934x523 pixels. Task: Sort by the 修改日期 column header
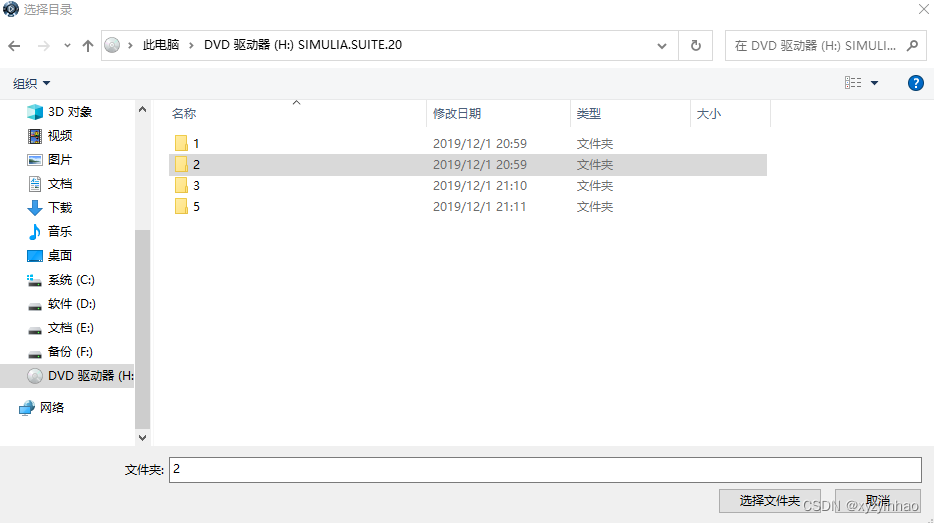point(457,114)
